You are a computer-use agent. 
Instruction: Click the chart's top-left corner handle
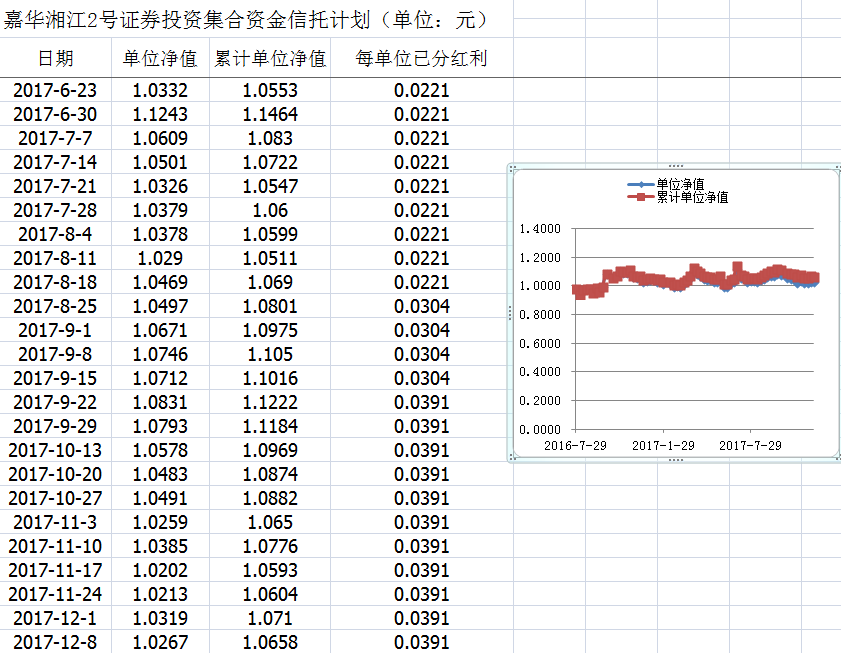(x=511, y=168)
